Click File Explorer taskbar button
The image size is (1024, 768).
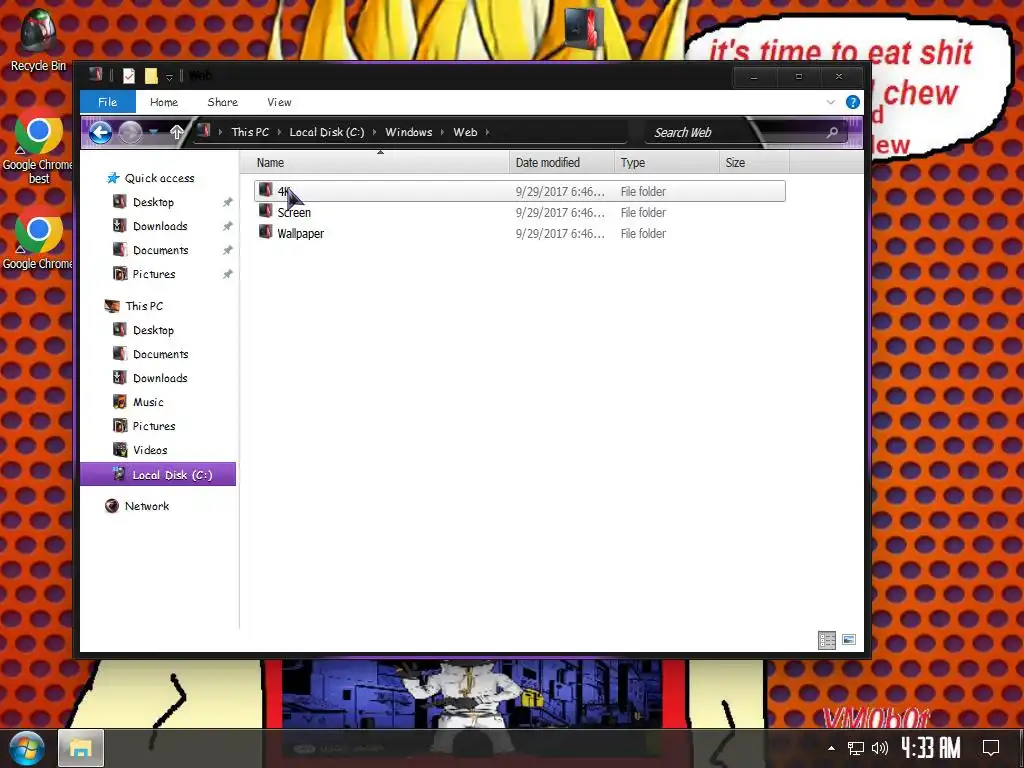pos(81,748)
